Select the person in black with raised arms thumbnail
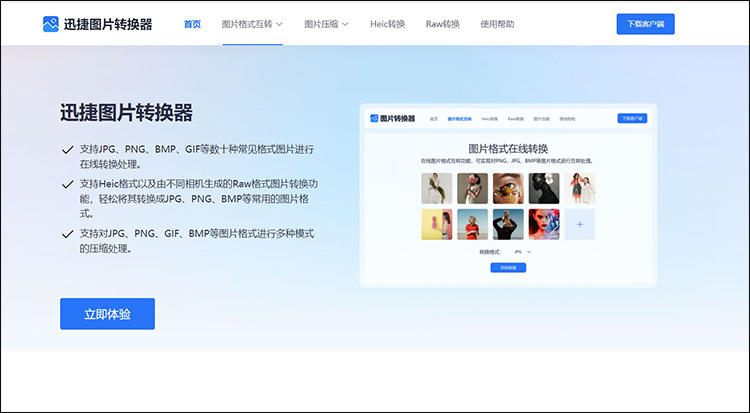750x413 pixels. click(x=508, y=224)
